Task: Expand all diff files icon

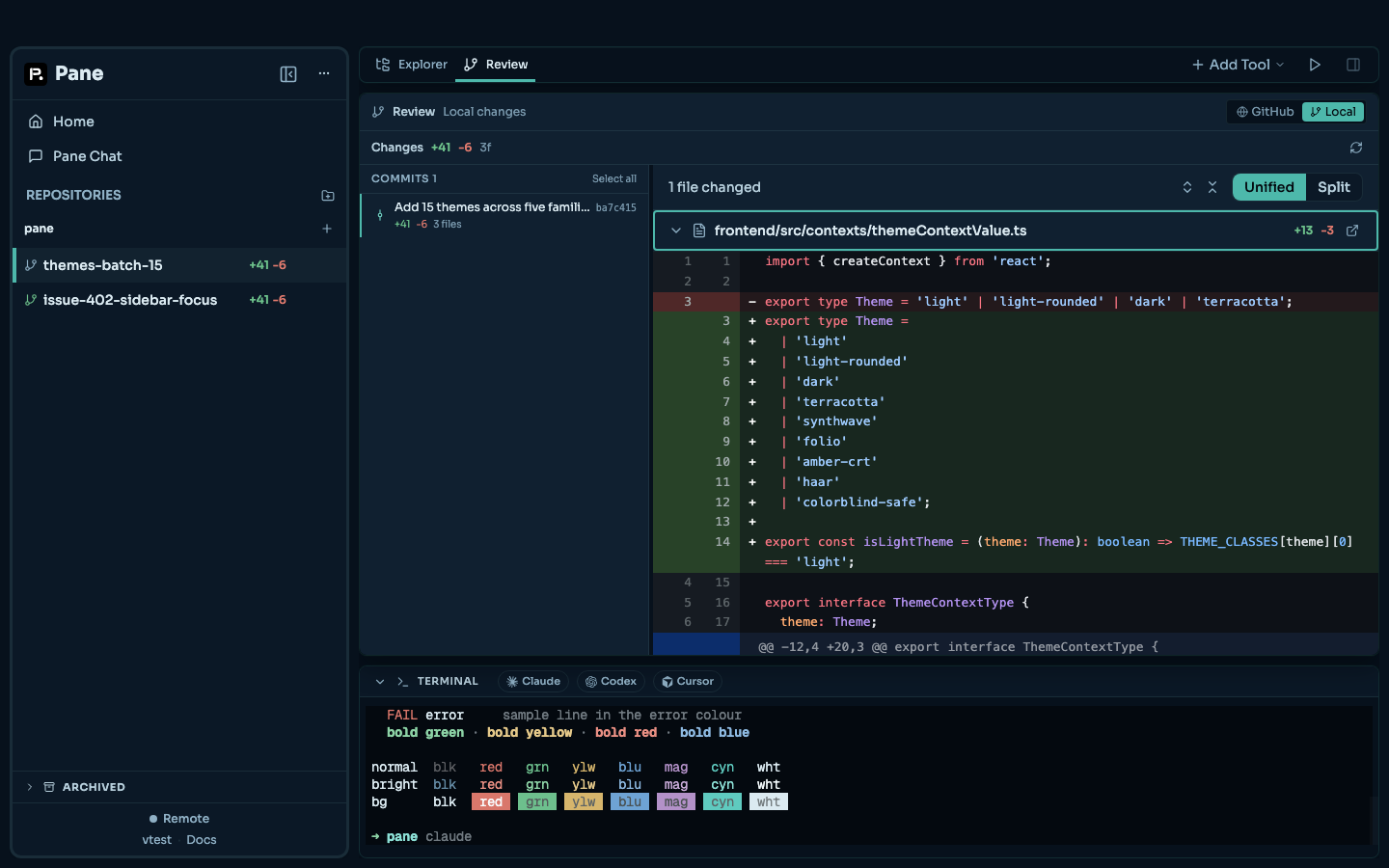Action: (1187, 187)
